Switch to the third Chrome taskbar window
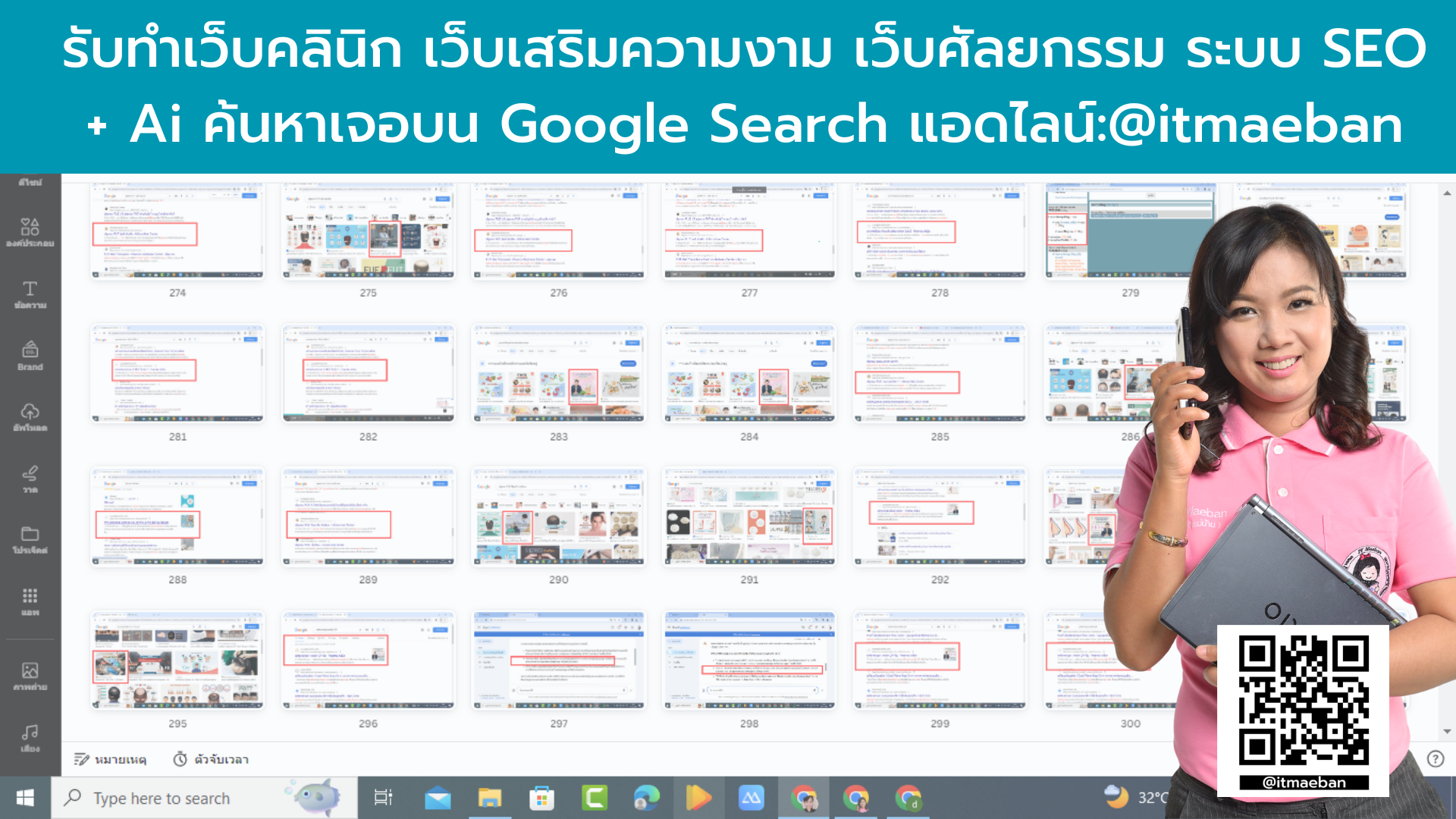 pos(908,798)
